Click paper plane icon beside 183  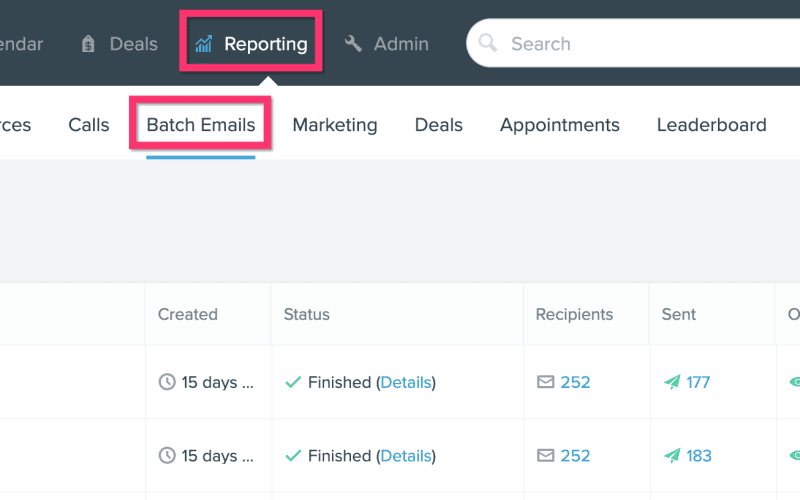click(x=672, y=455)
